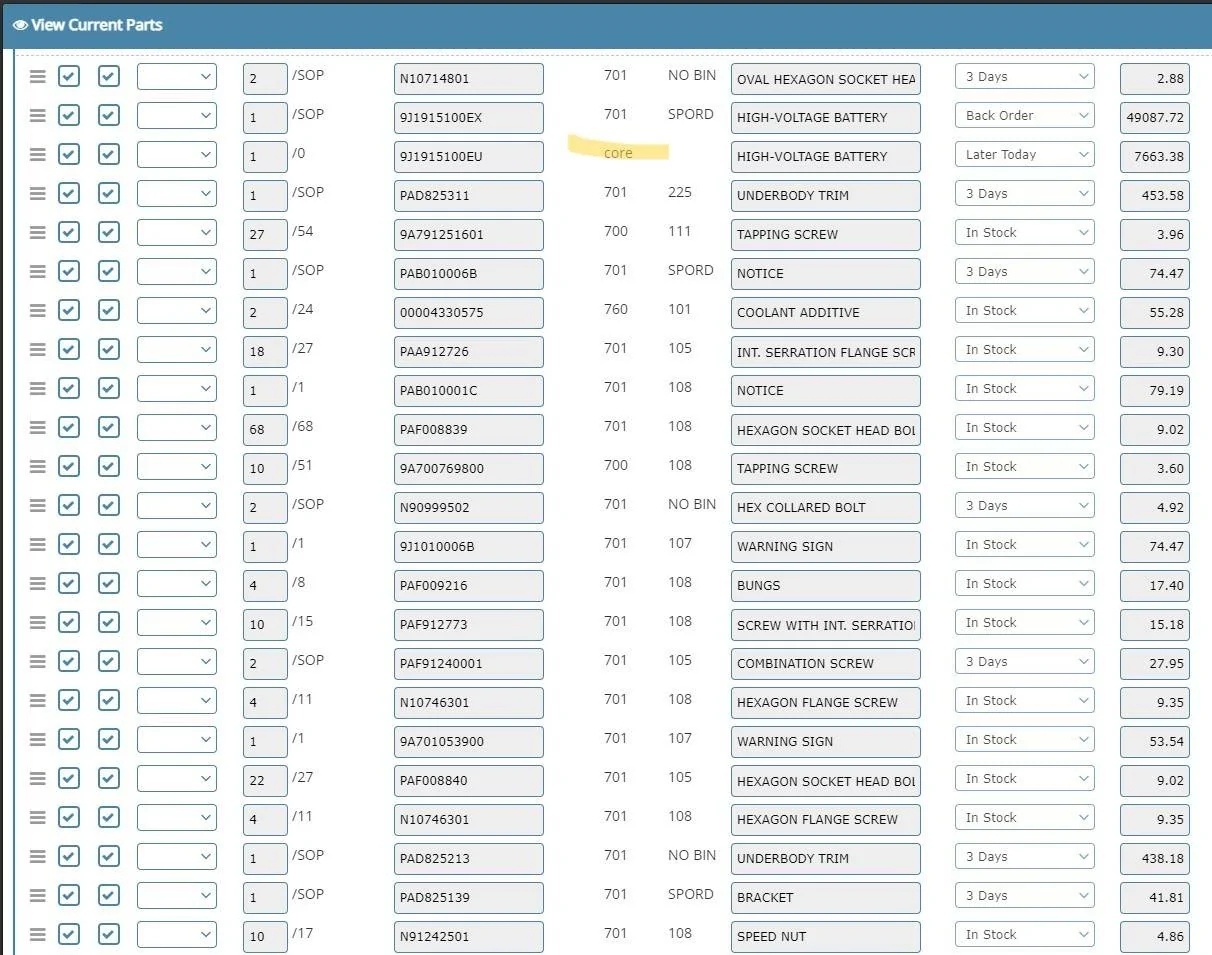Click the part number field PAB010001C
Image resolution: width=1212 pixels, height=955 pixels.
click(469, 391)
